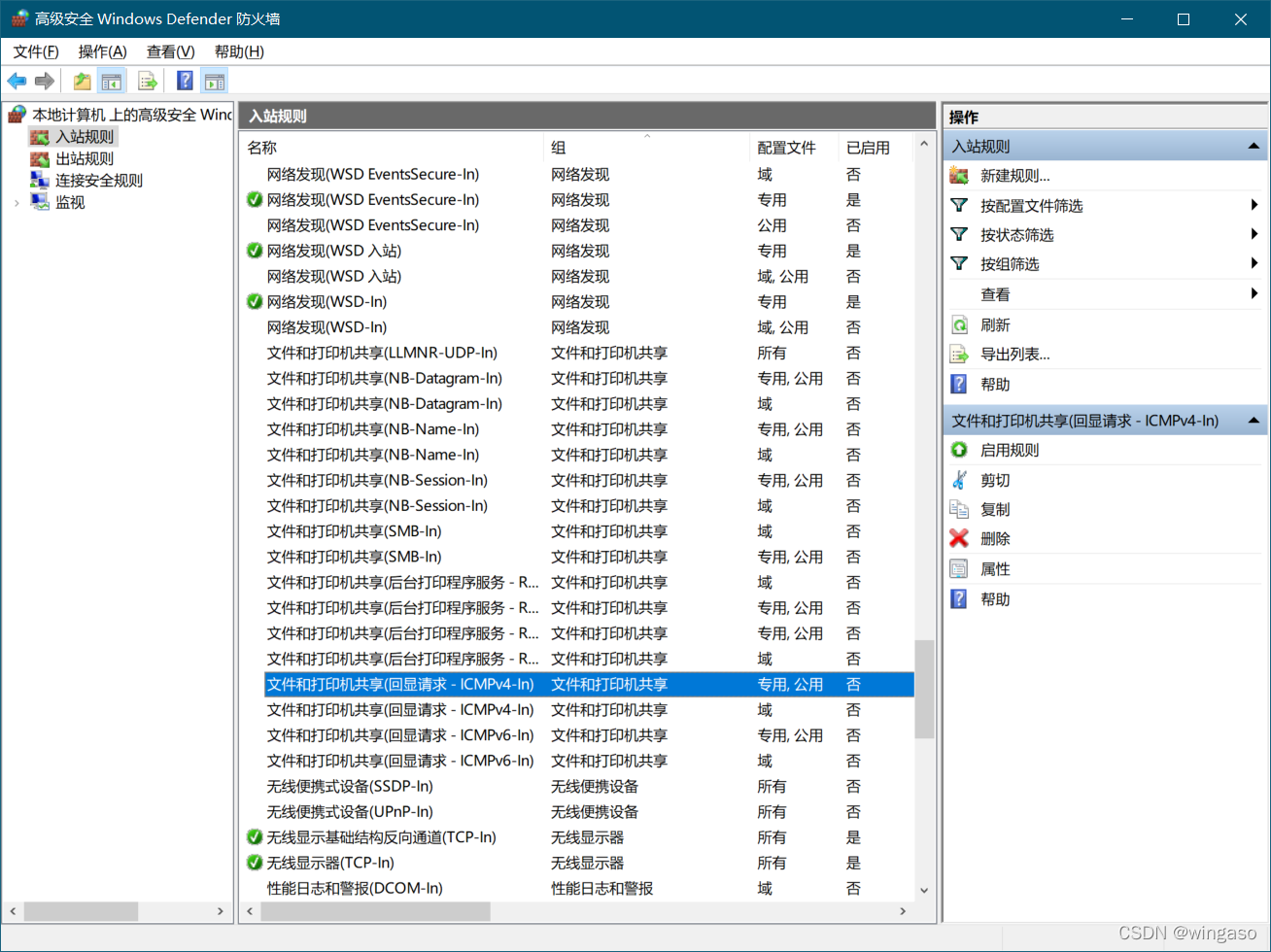Open Help via the toolbar question mark
This screenshot has height=952, width=1271.
click(x=185, y=82)
